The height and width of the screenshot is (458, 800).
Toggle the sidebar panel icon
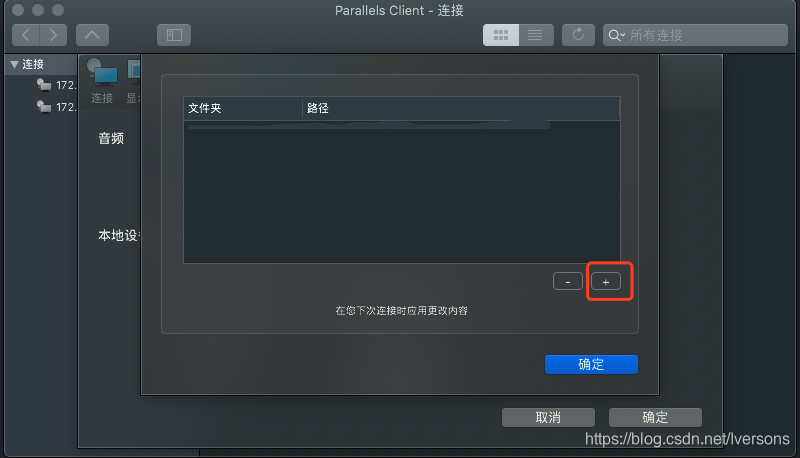[x=174, y=35]
